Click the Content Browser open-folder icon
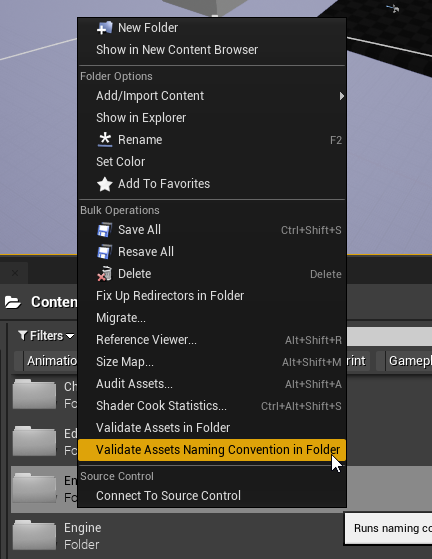This screenshot has width=432, height=559. click(x=13, y=302)
